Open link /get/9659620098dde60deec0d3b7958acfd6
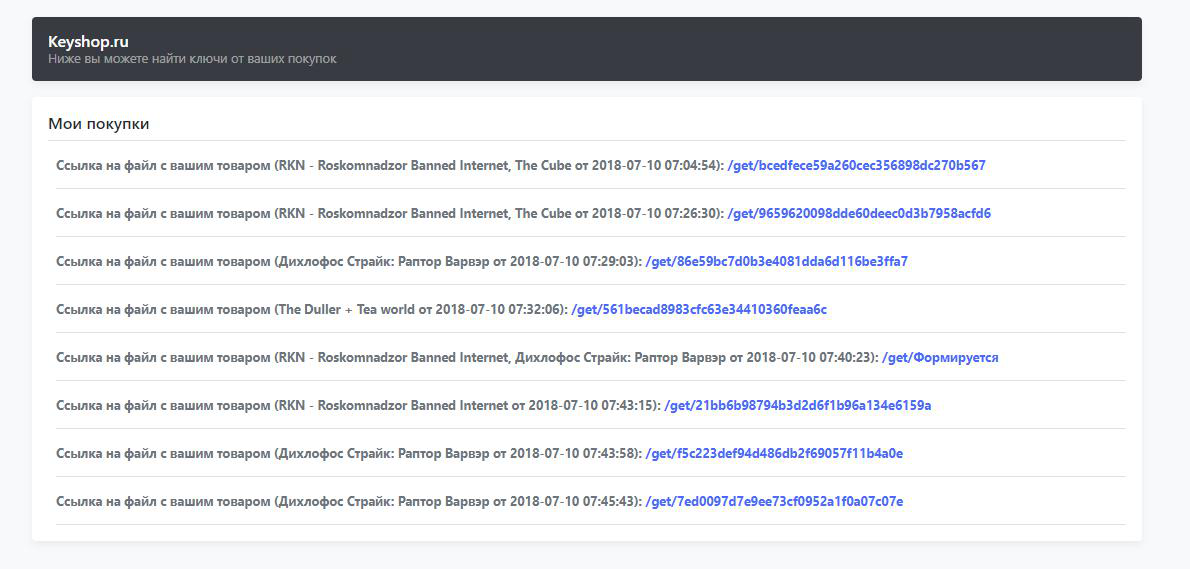Image resolution: width=1190 pixels, height=569 pixels. (x=859, y=213)
